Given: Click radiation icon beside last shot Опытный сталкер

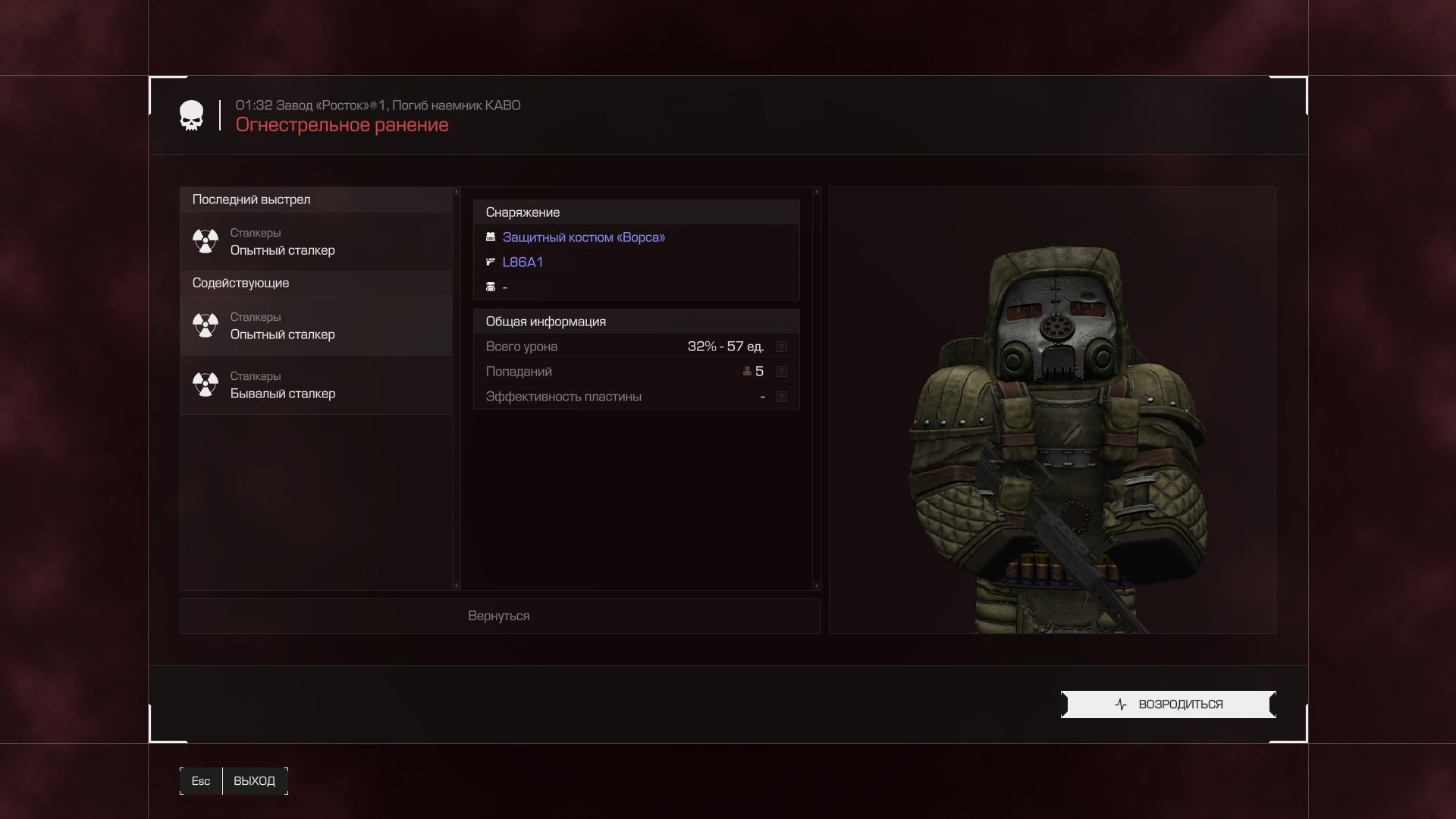Looking at the screenshot, I should (x=206, y=241).
